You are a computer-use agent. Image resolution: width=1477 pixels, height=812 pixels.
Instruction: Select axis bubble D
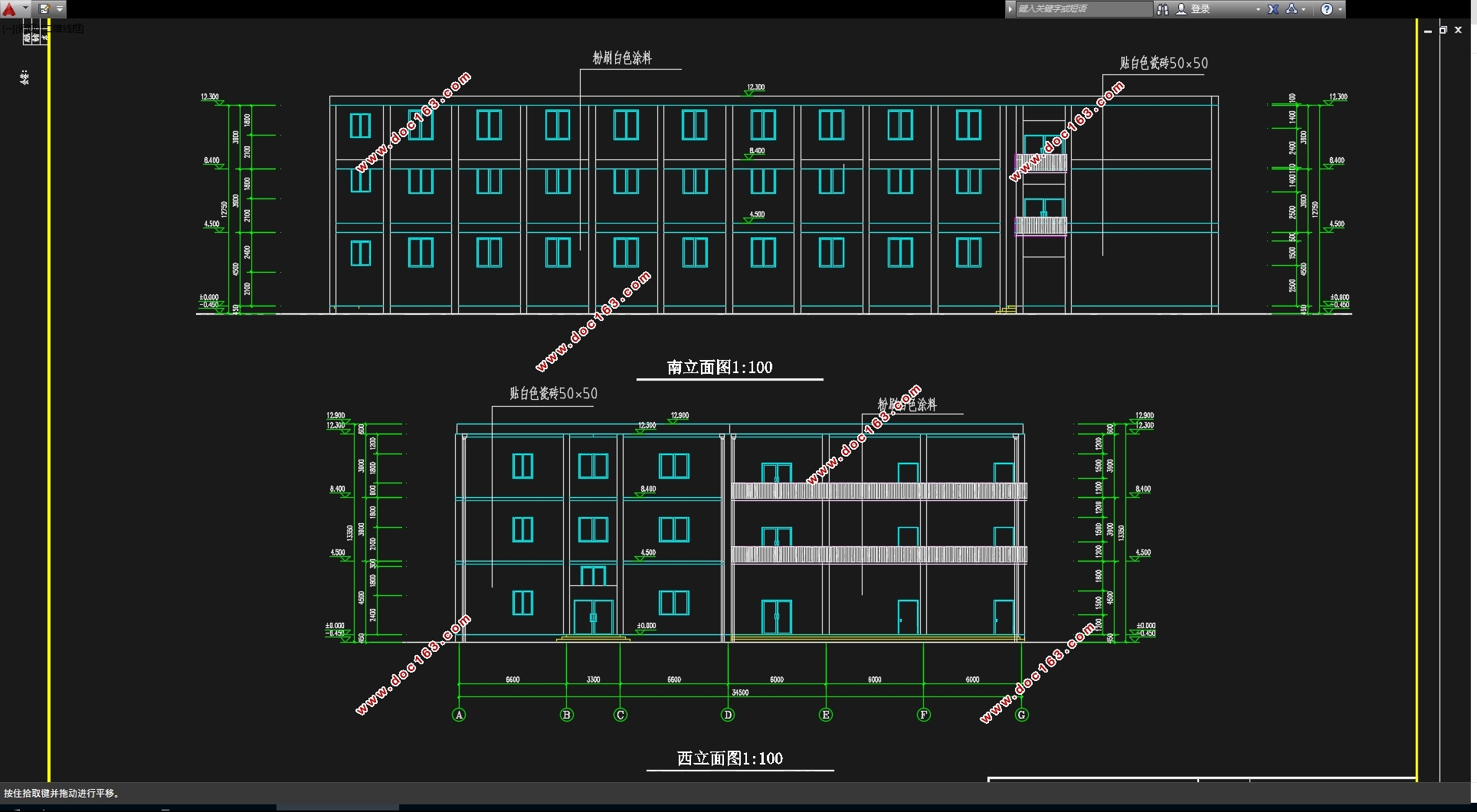(728, 715)
